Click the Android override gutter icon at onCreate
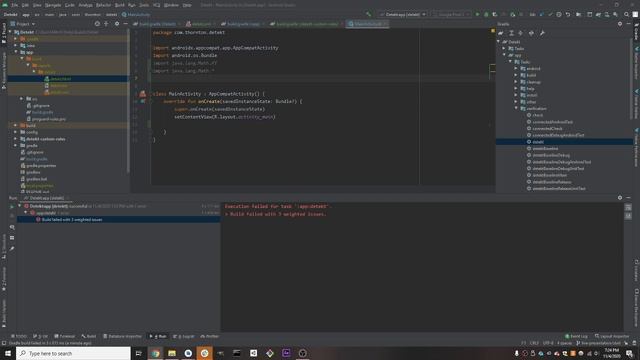Image resolution: width=640 pixels, height=360 pixels. tap(143, 101)
